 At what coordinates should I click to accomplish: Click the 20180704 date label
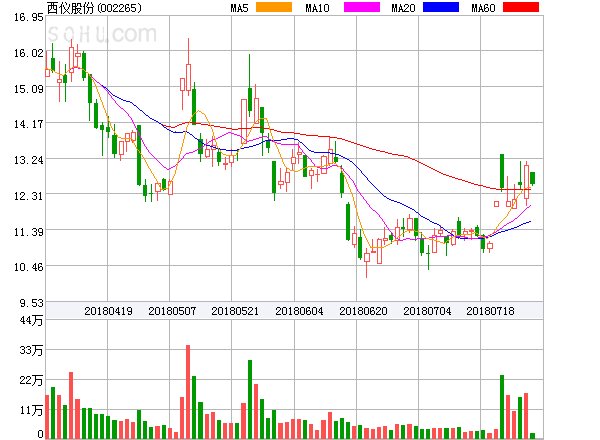(x=427, y=311)
